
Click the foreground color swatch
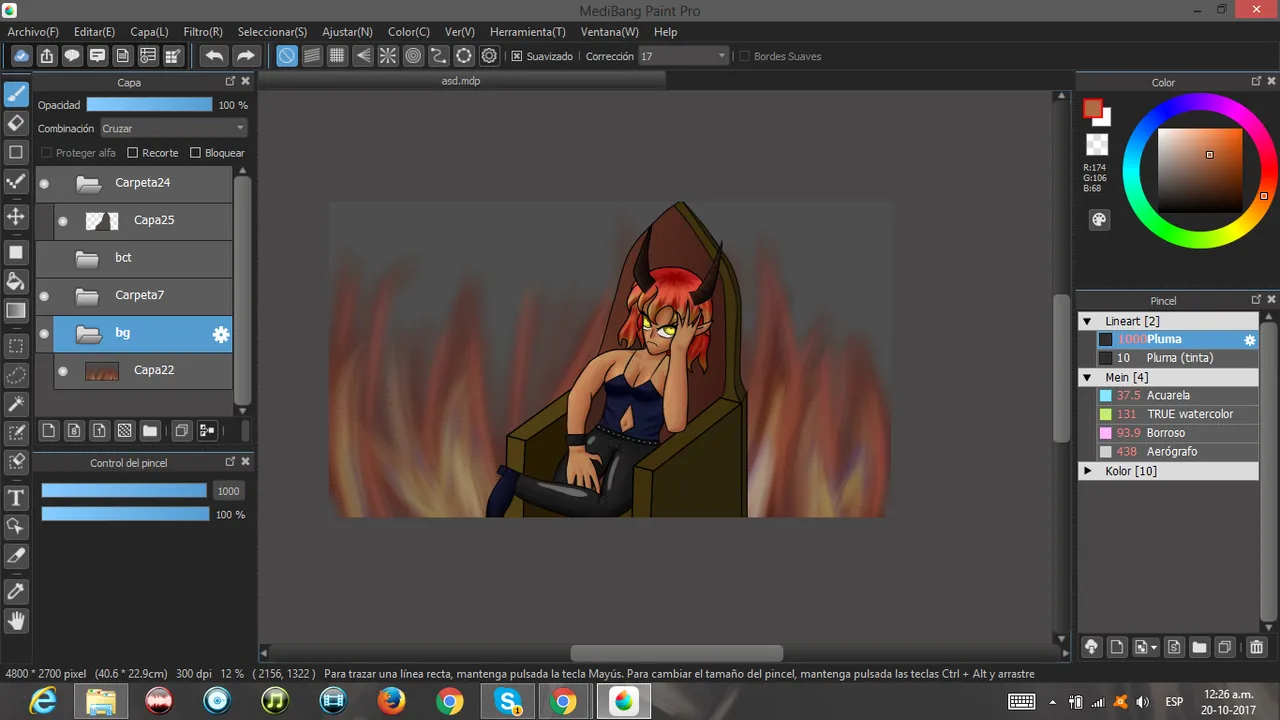tap(1093, 108)
